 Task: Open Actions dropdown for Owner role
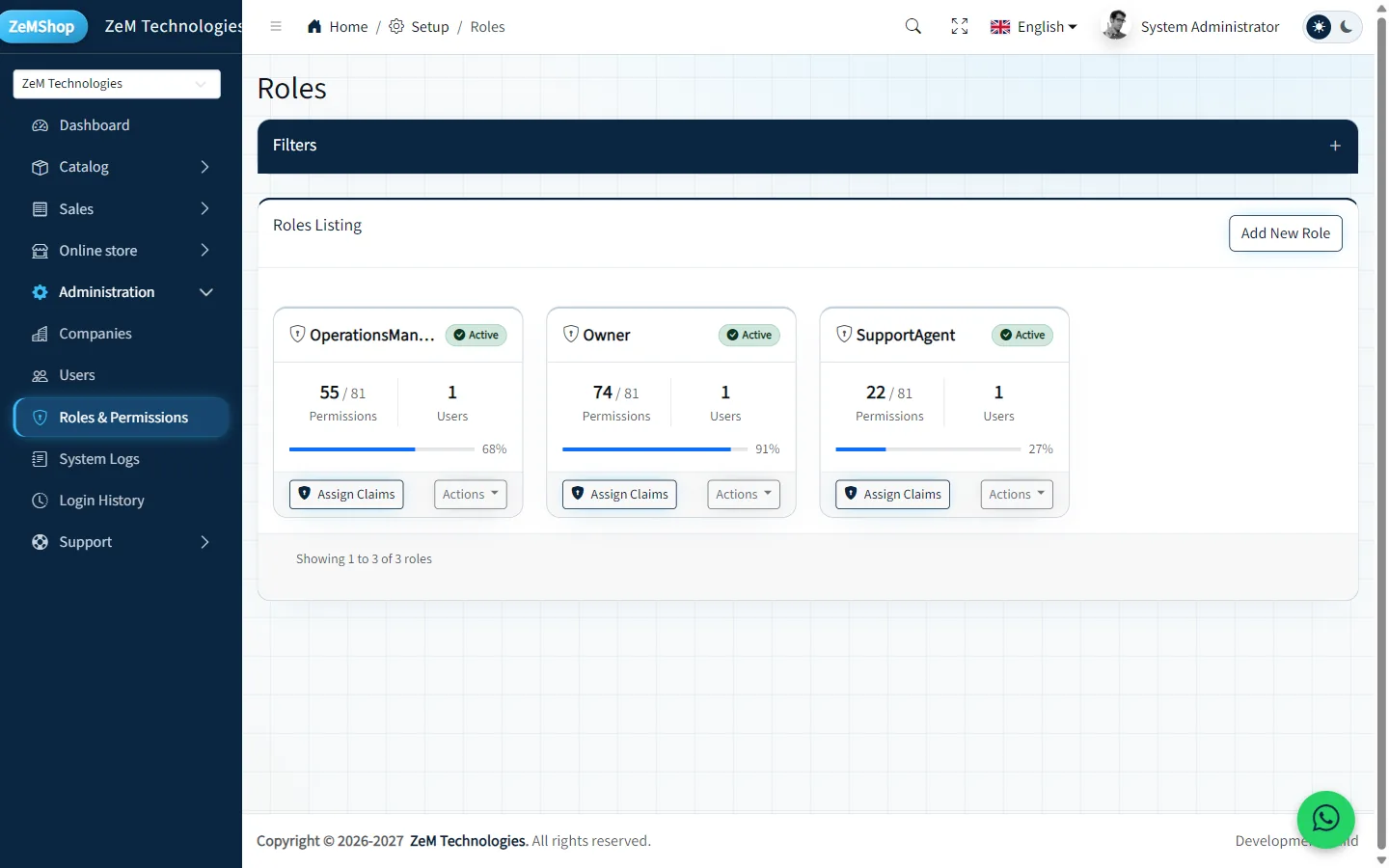[x=744, y=494]
